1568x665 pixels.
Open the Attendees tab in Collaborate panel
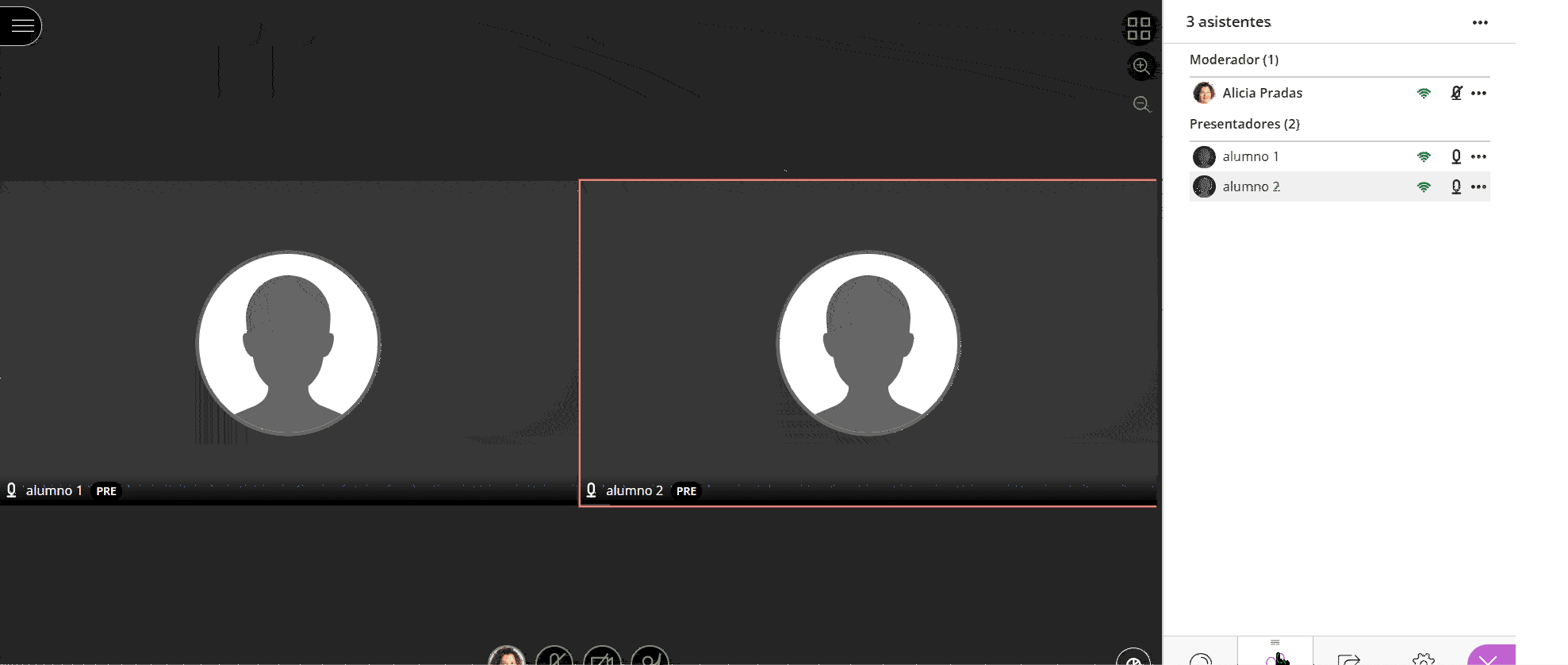[x=1275, y=652]
